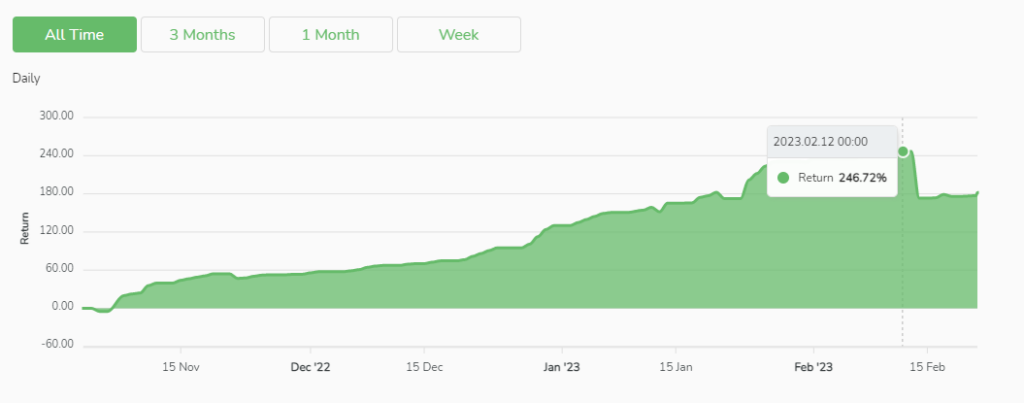Click the Daily label above the chart
The height and width of the screenshot is (403, 1024).
coord(26,78)
